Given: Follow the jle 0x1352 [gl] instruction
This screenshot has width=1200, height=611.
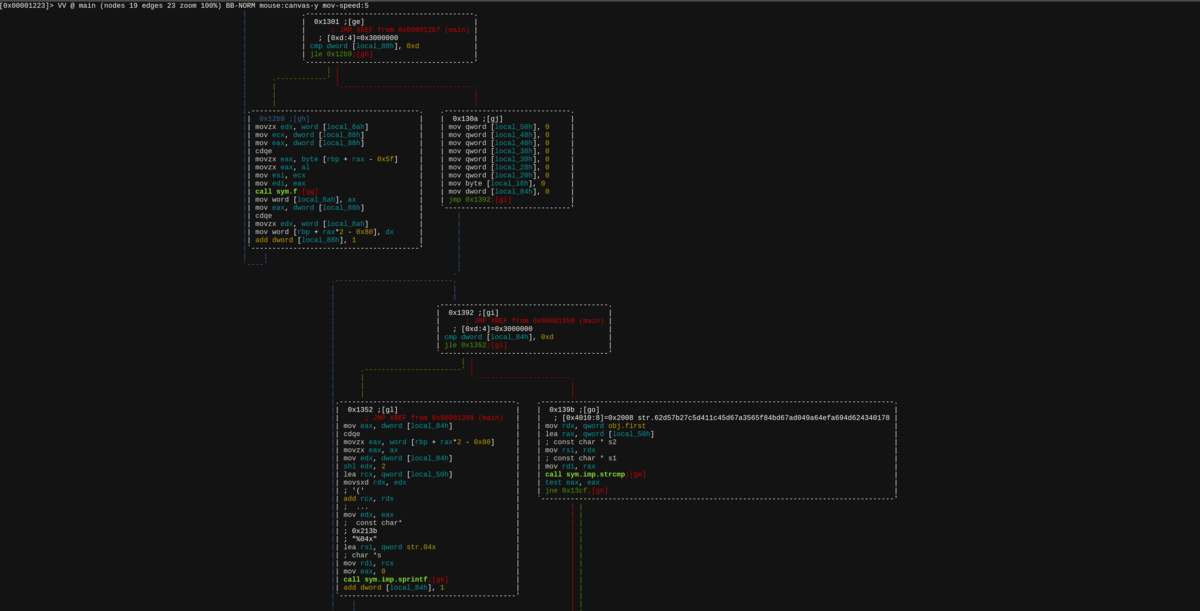Looking at the screenshot, I should point(476,345).
